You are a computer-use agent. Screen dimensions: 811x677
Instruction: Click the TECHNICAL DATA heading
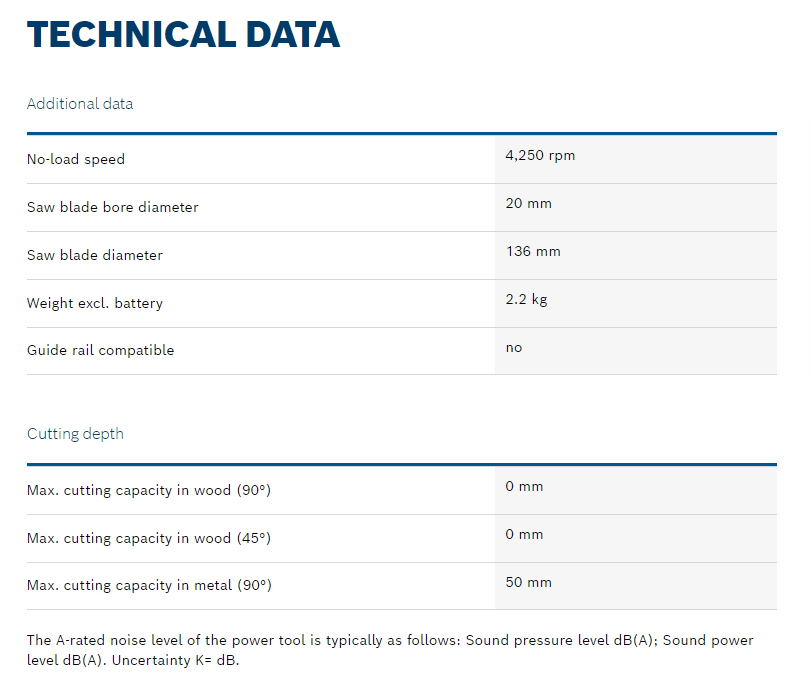point(183,35)
